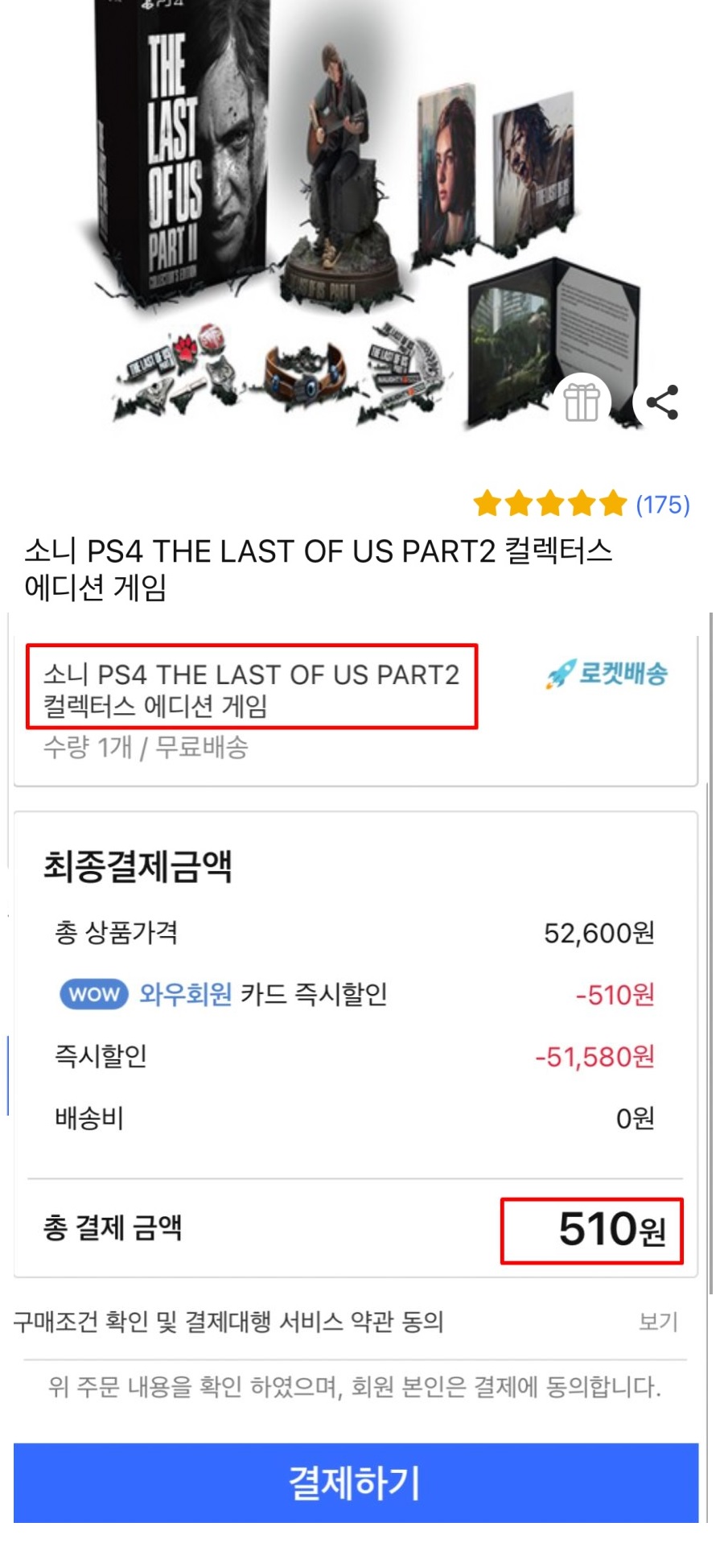Select the WOW membership badge icon
Image resolution: width=724 pixels, height=1568 pixels.
pyautogui.click(x=93, y=994)
